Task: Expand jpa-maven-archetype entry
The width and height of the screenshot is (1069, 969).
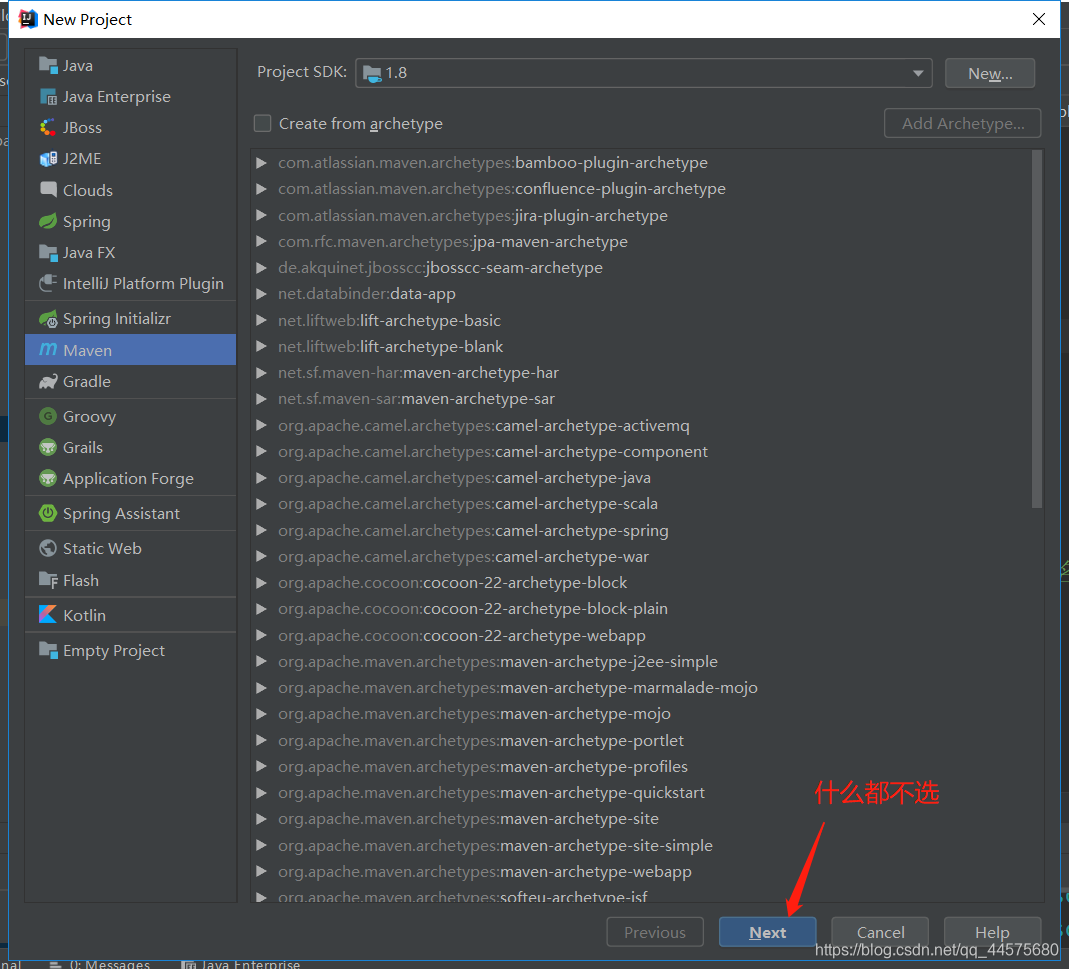Action: 261,241
